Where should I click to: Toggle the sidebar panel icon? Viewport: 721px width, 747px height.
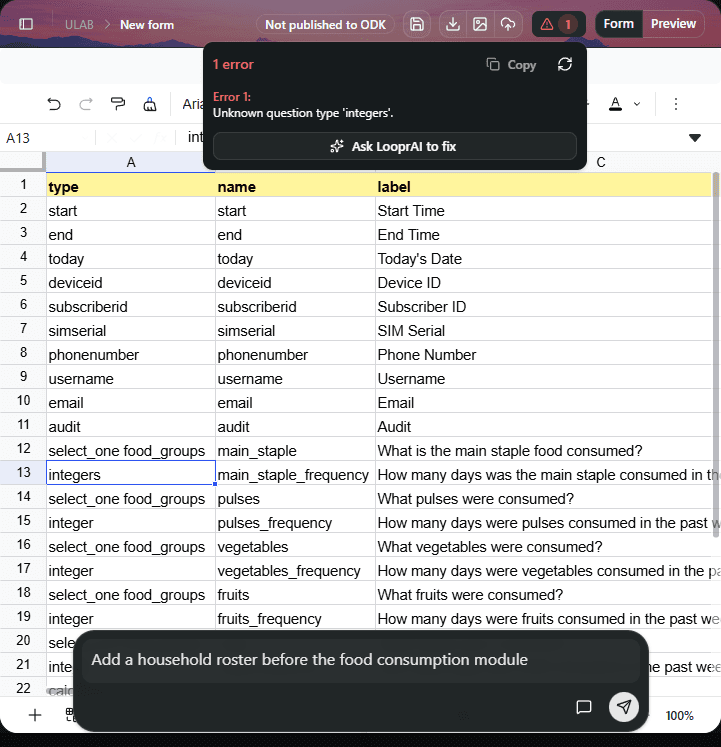coord(26,24)
